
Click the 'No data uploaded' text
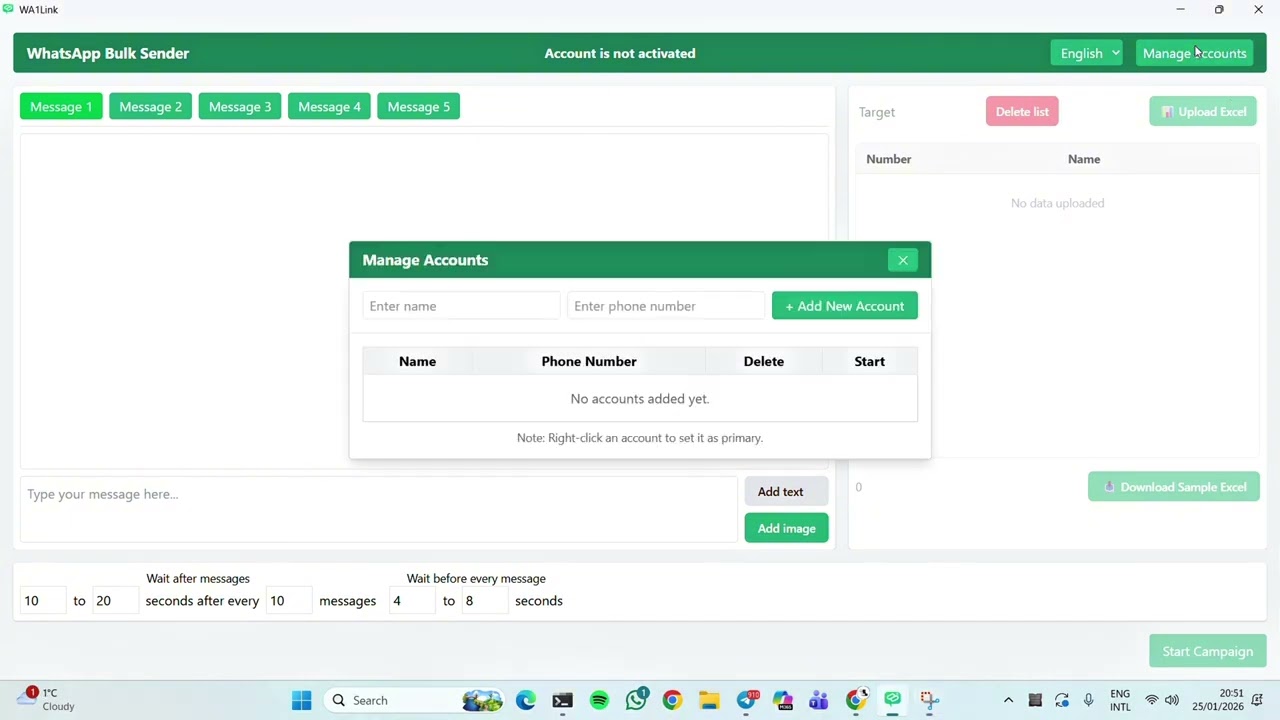[1057, 203]
